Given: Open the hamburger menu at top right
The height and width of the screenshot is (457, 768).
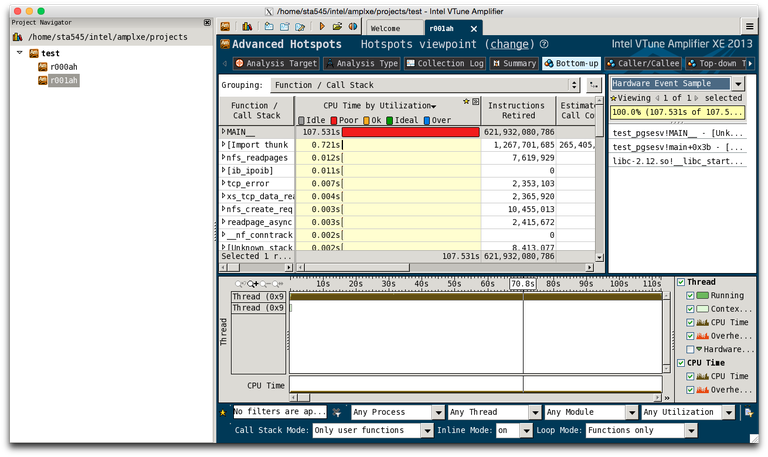Looking at the screenshot, I should tap(751, 28).
